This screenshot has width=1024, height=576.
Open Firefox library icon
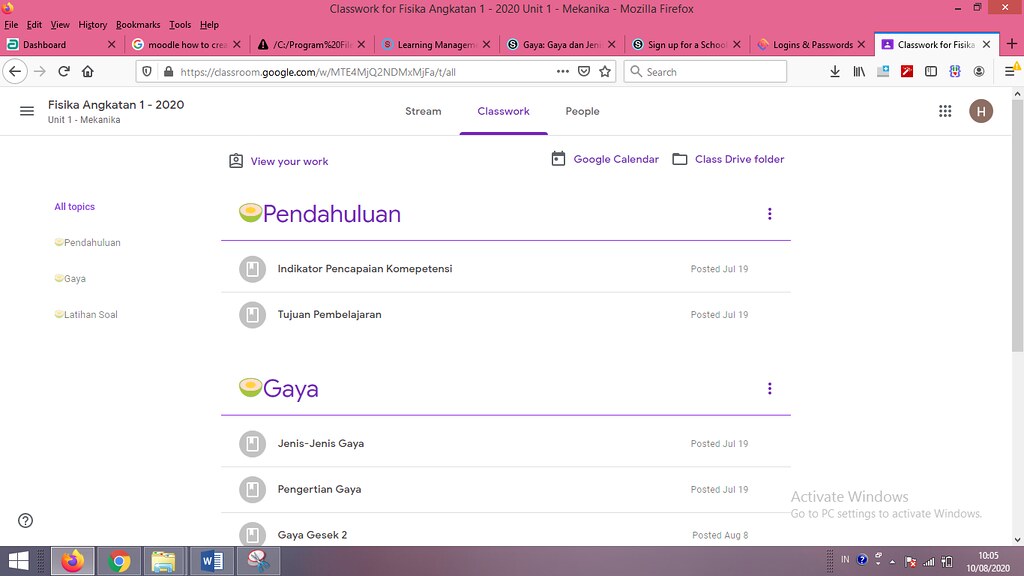coord(859,72)
